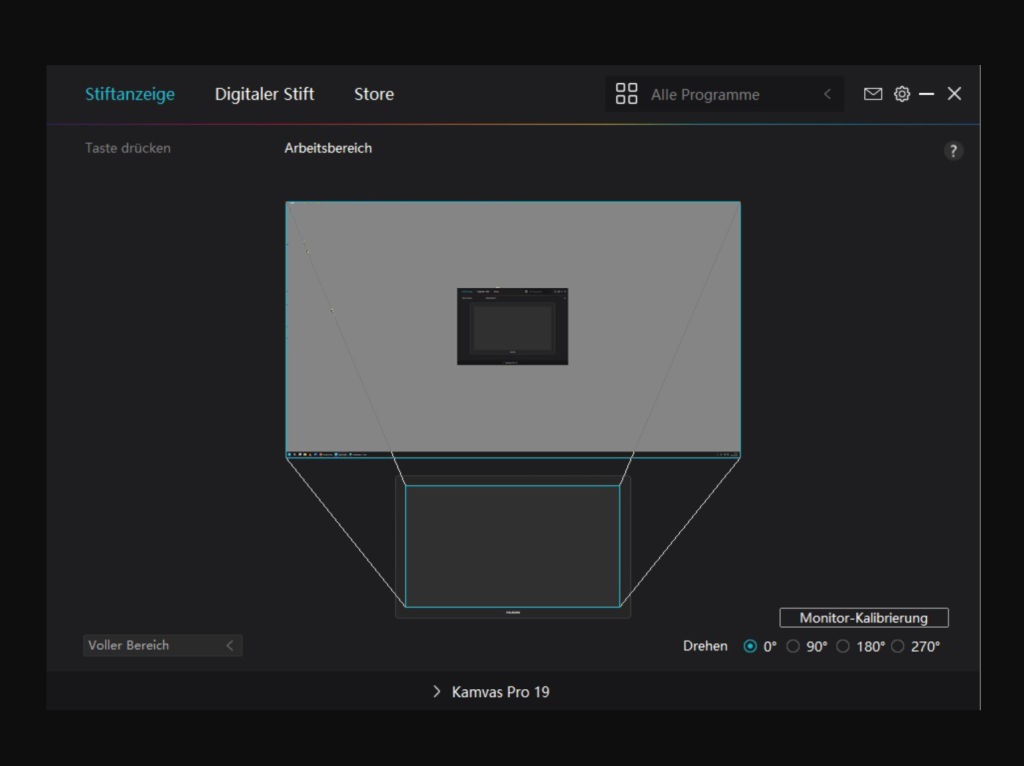Click the small desktop thumbnail inside the monitor preview
The height and width of the screenshot is (766, 1024).
click(513, 326)
